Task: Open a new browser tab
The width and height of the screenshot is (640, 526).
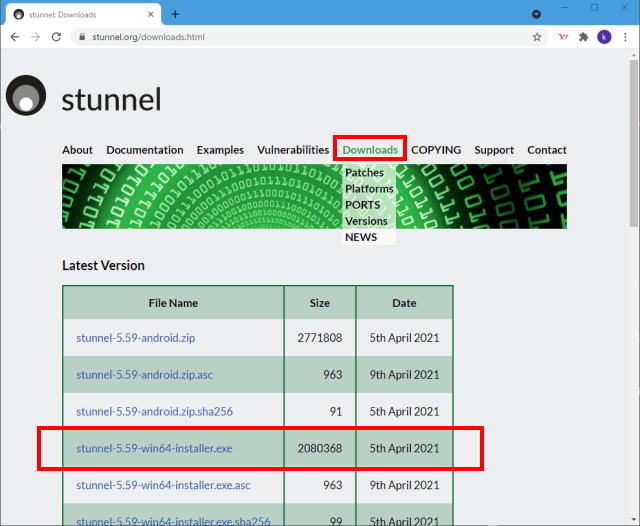Action: (175, 14)
